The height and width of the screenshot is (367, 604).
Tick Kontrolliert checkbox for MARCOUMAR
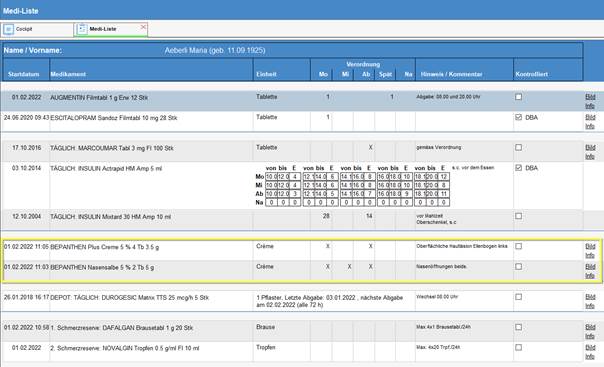518,147
